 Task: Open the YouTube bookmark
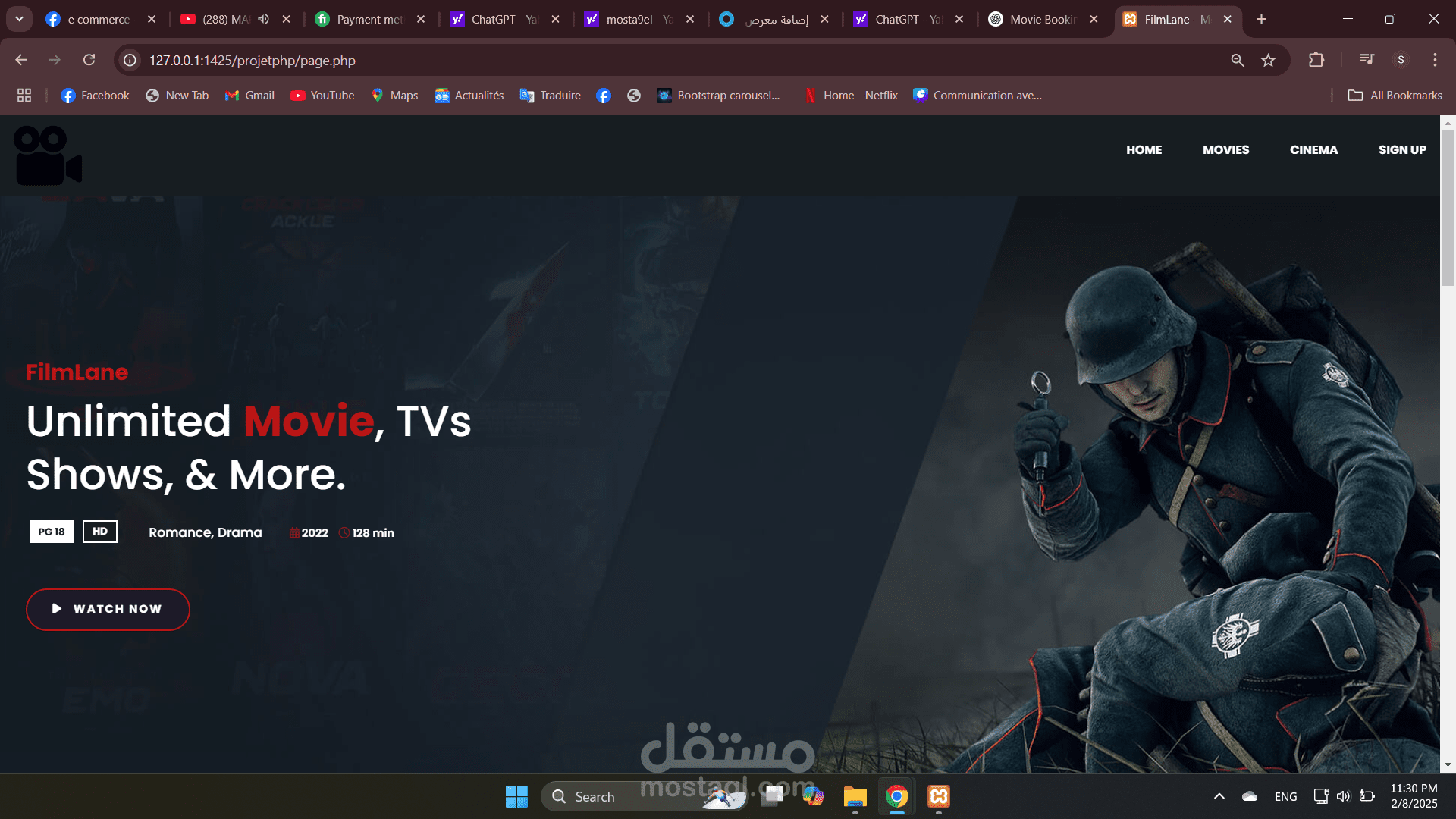click(322, 96)
